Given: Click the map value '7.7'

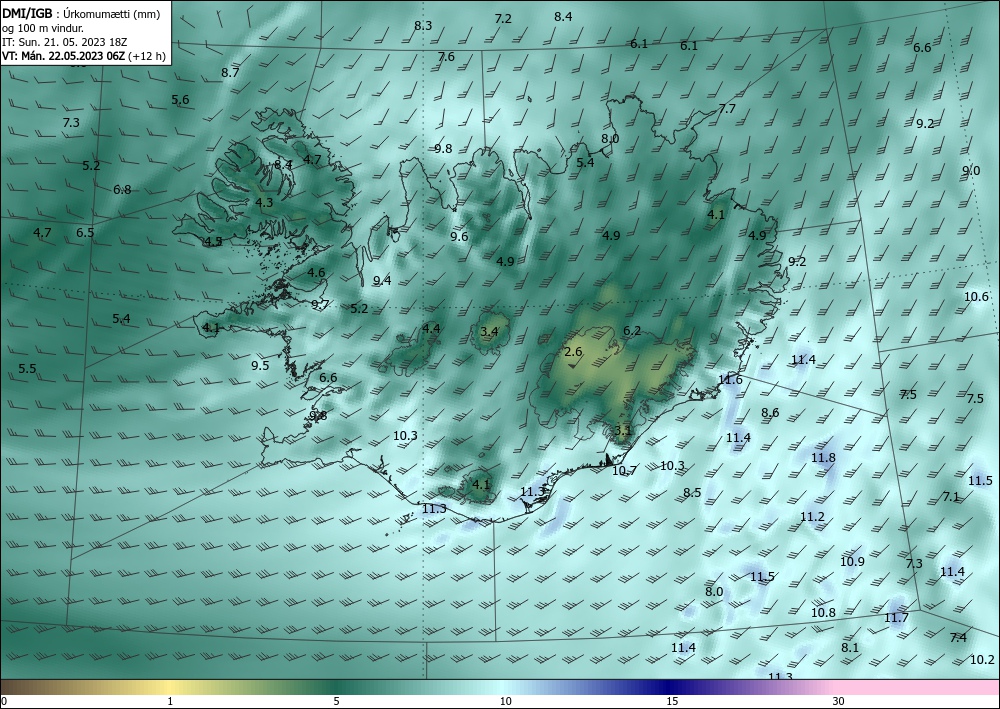Looking at the screenshot, I should click(727, 109).
